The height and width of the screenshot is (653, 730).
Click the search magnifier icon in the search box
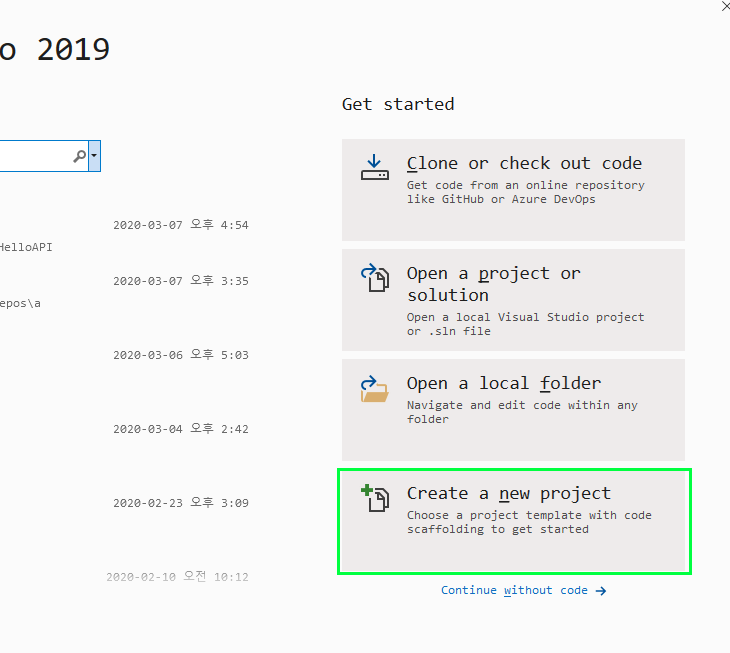pos(80,156)
